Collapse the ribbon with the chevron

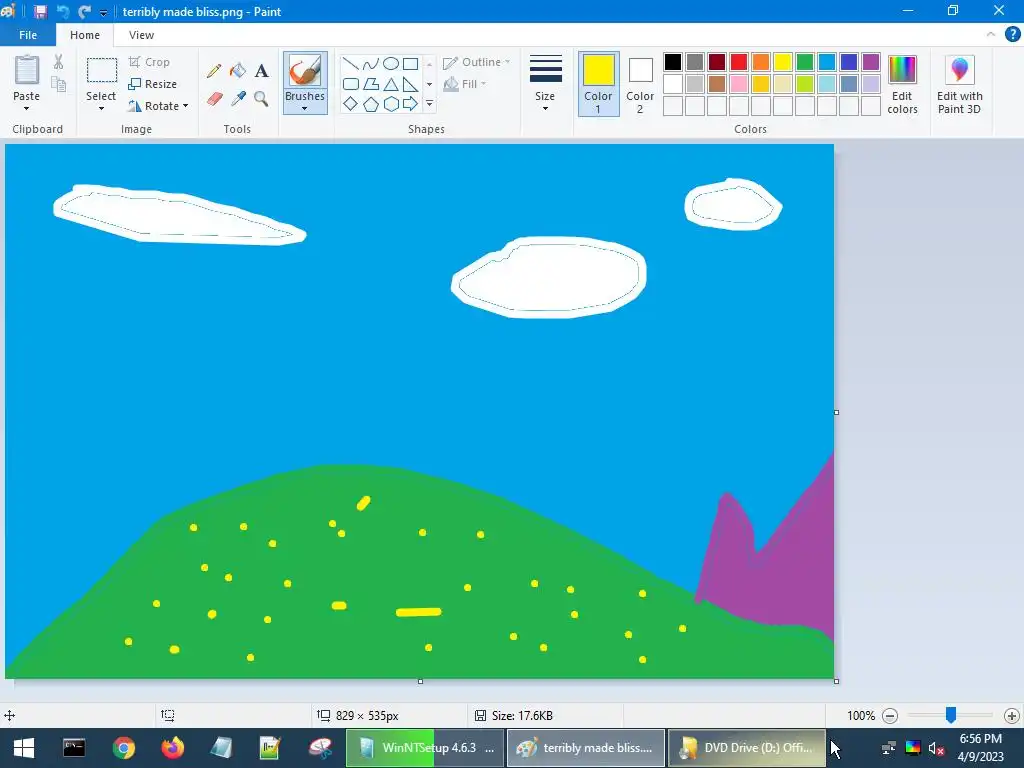click(x=991, y=35)
